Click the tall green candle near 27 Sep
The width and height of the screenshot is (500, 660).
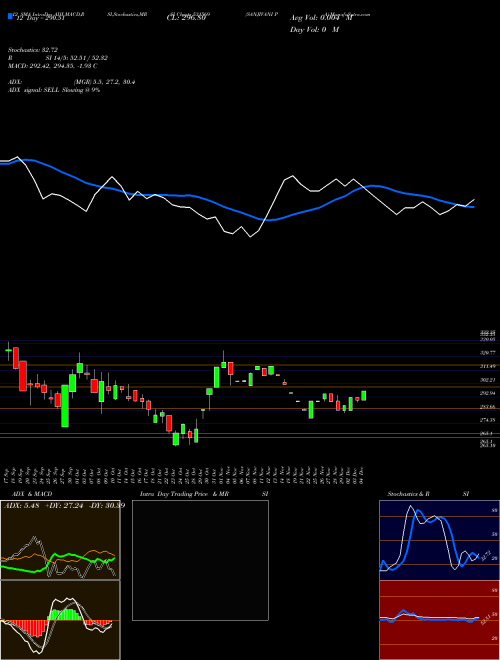pos(65,406)
